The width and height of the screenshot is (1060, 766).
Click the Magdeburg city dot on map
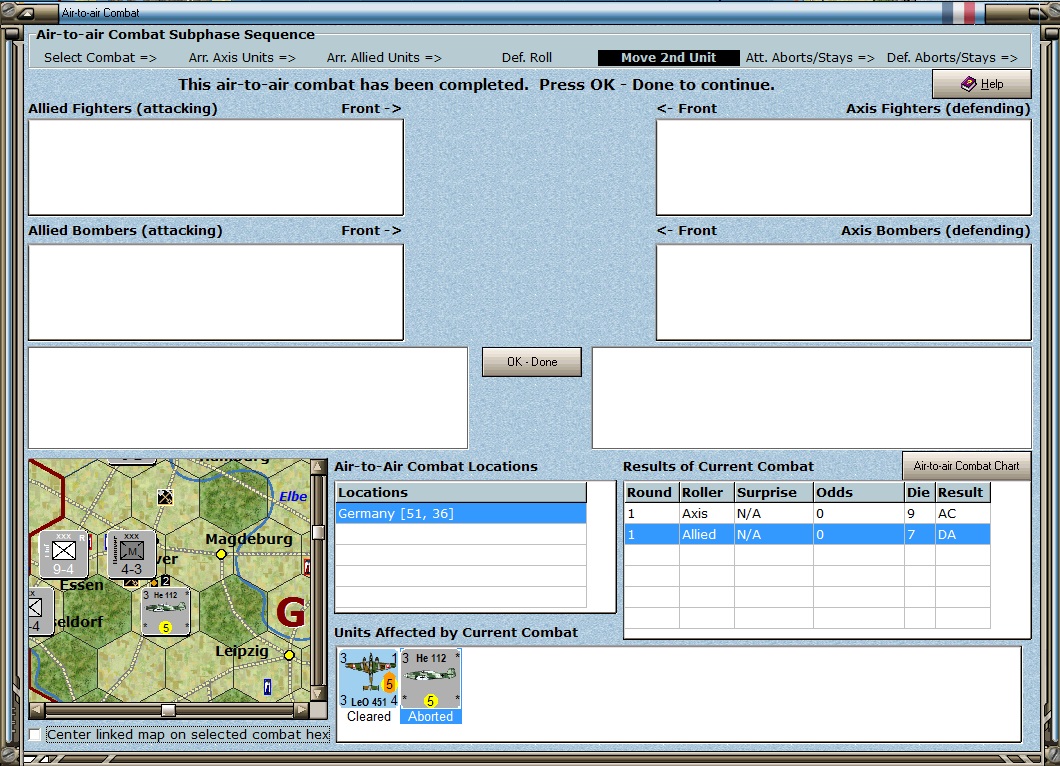[x=221, y=554]
